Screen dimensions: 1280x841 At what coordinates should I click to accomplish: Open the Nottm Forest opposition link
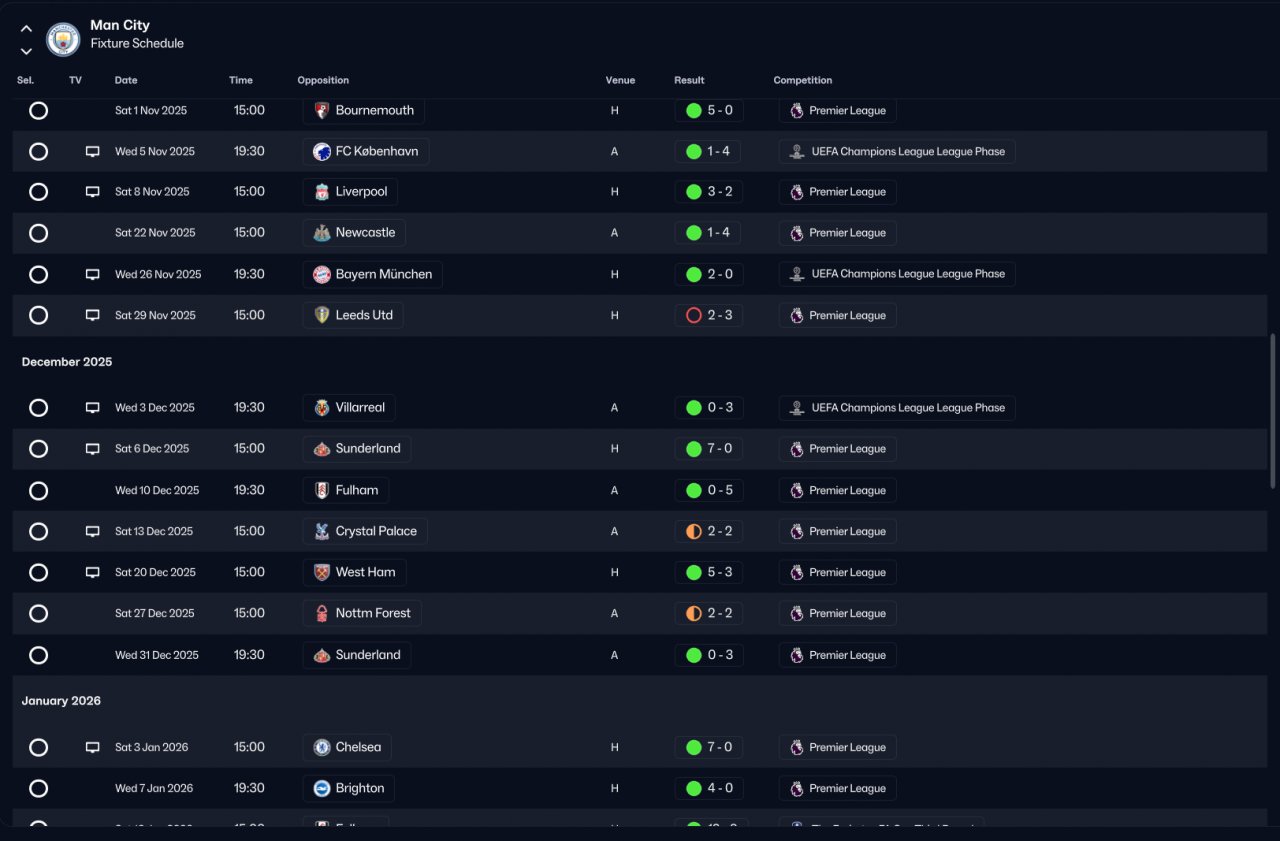tap(362, 614)
